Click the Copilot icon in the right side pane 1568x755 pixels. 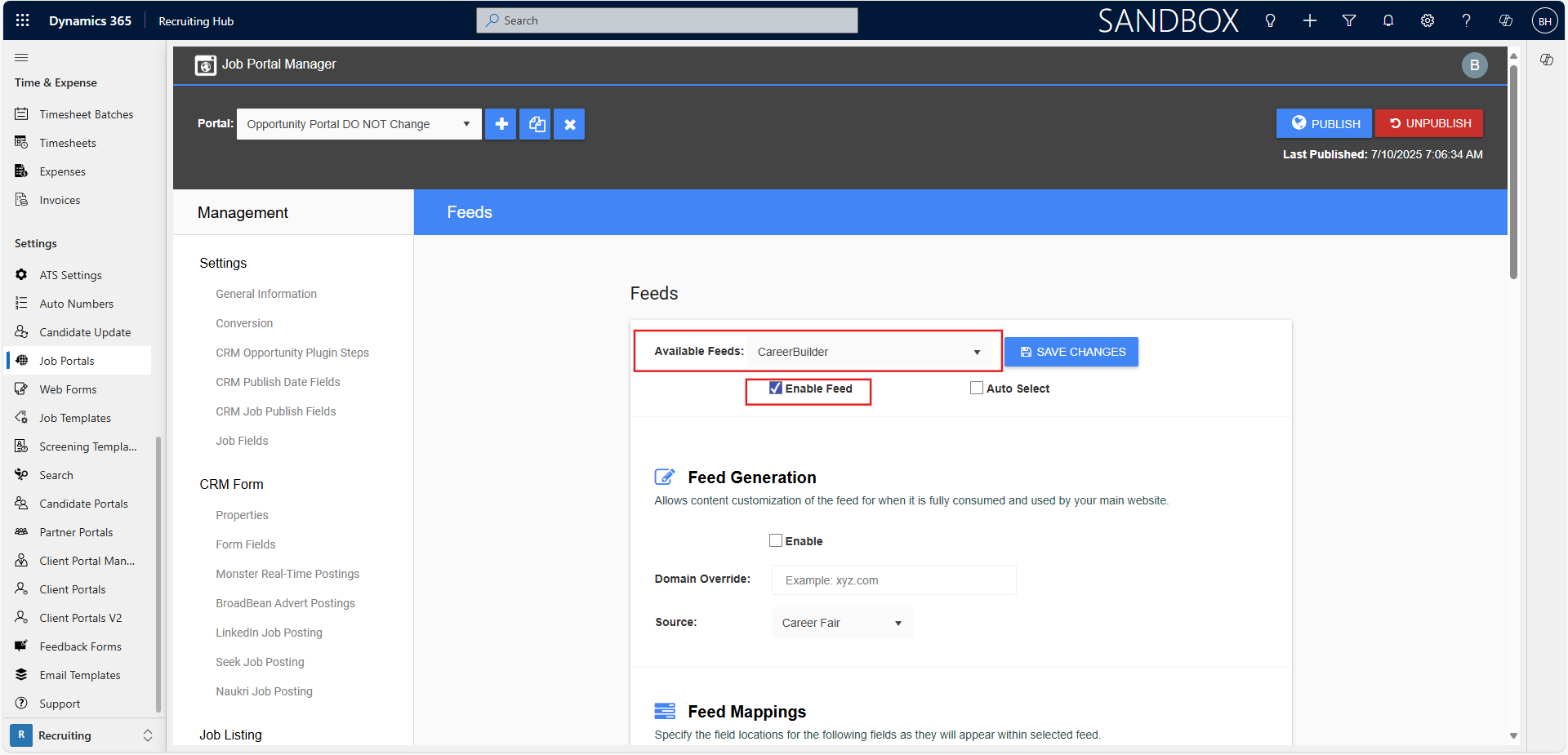(x=1547, y=60)
